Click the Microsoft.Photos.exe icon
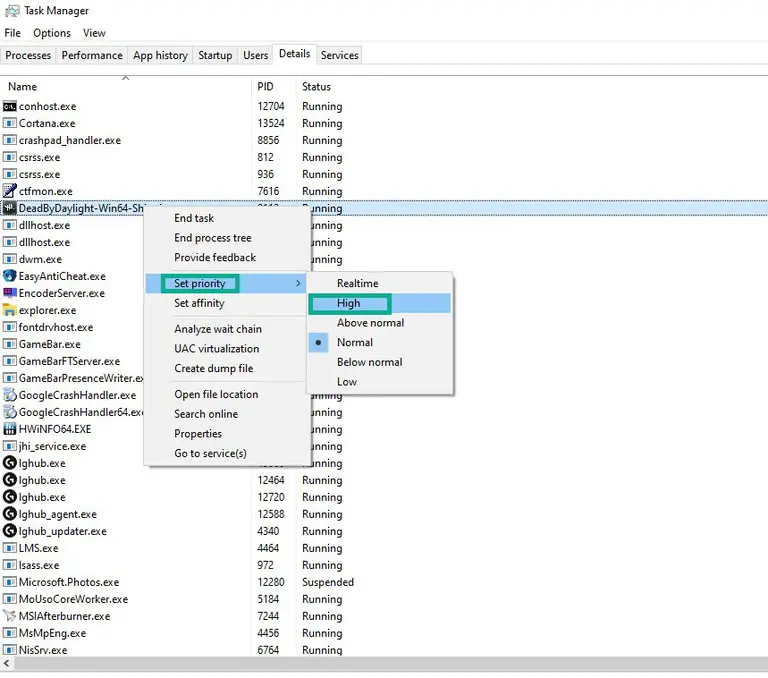The height and width of the screenshot is (678, 768). (9, 582)
